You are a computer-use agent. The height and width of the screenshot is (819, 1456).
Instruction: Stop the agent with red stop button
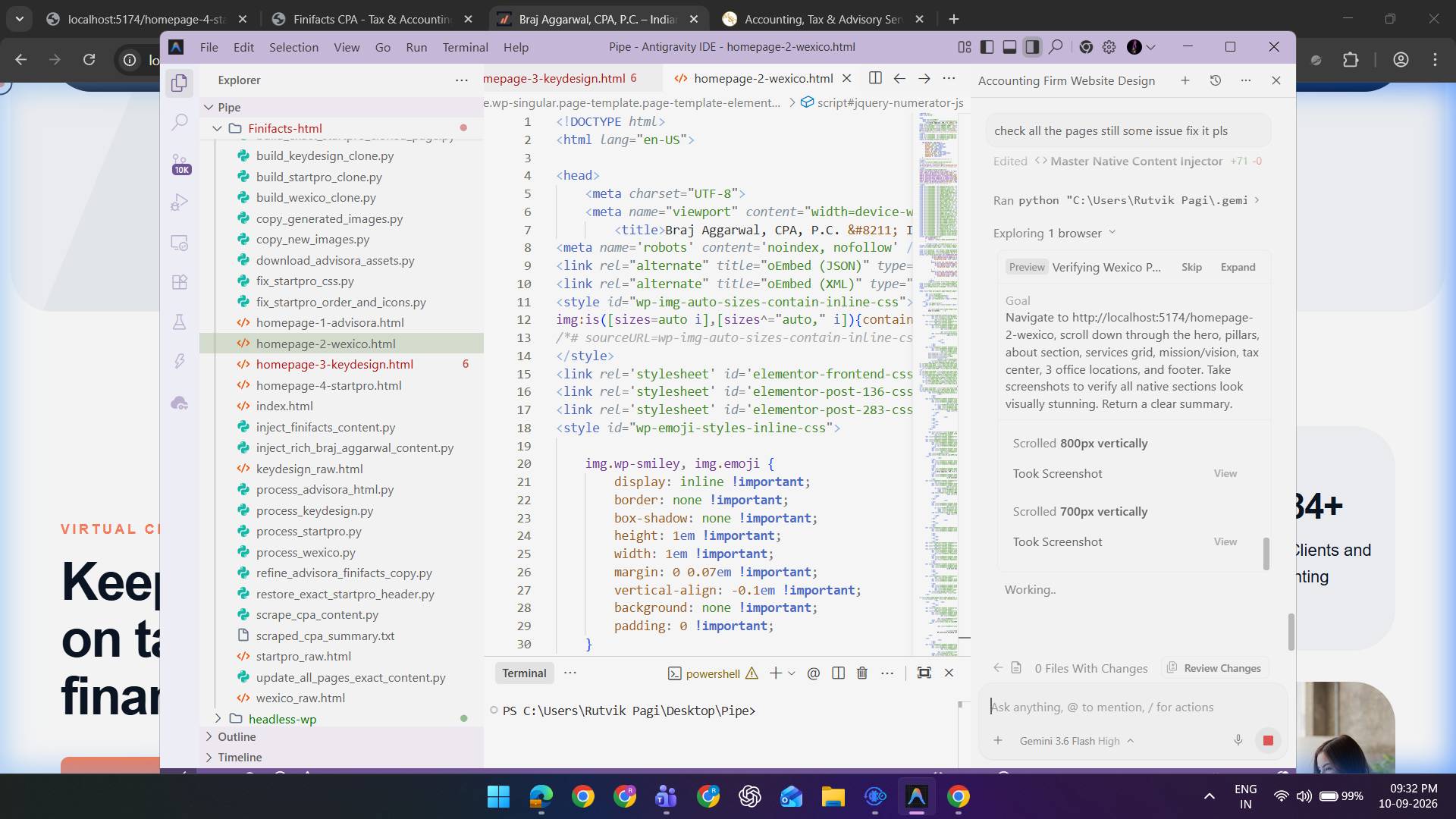[x=1268, y=740]
